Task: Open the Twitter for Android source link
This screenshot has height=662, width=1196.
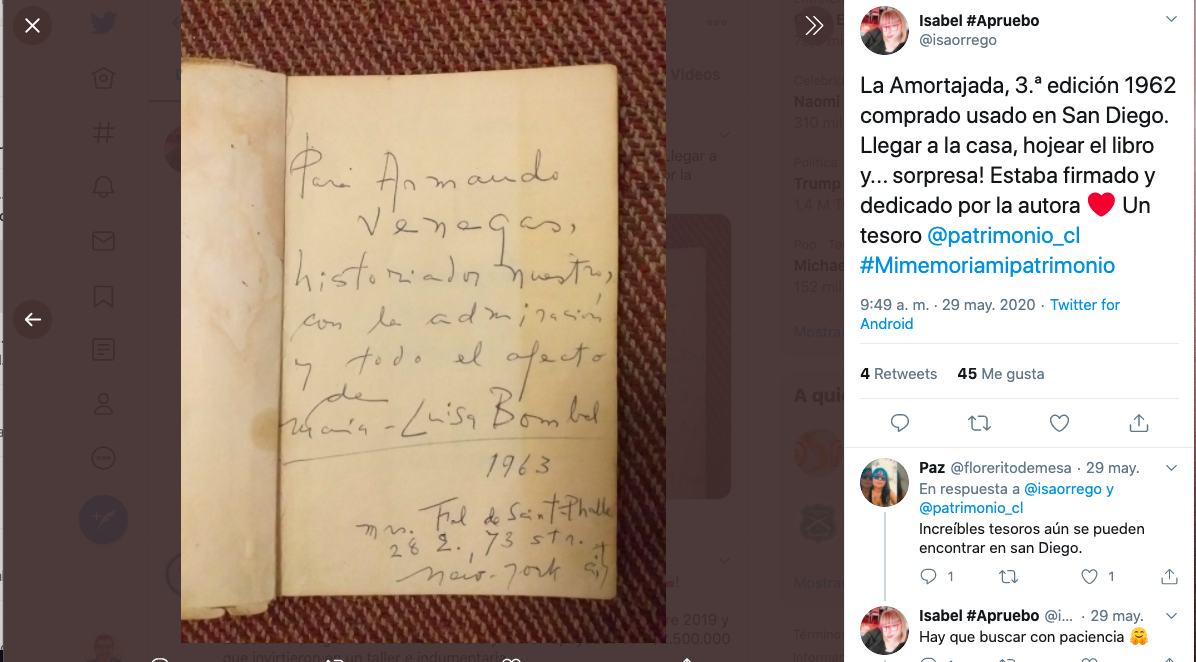Action: tap(990, 314)
